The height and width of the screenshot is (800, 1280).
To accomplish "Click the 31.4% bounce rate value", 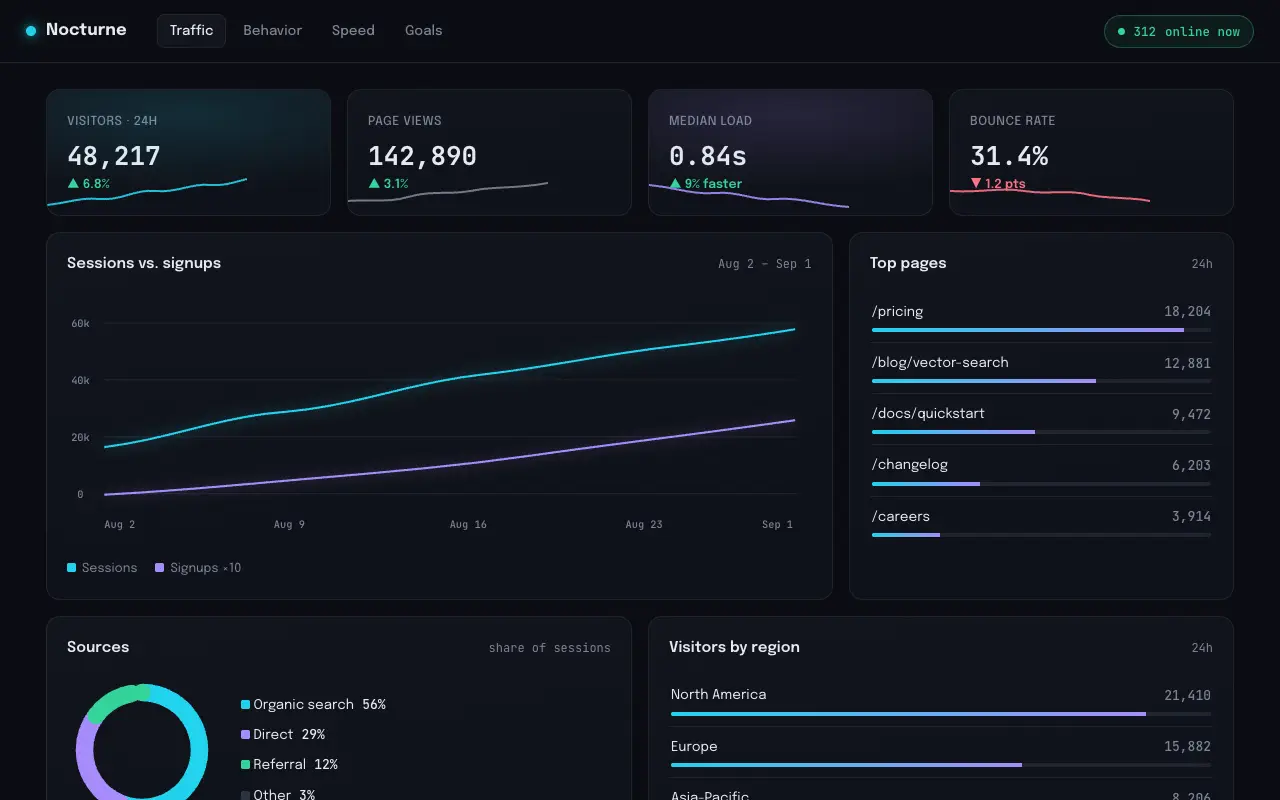I will tap(1009, 156).
